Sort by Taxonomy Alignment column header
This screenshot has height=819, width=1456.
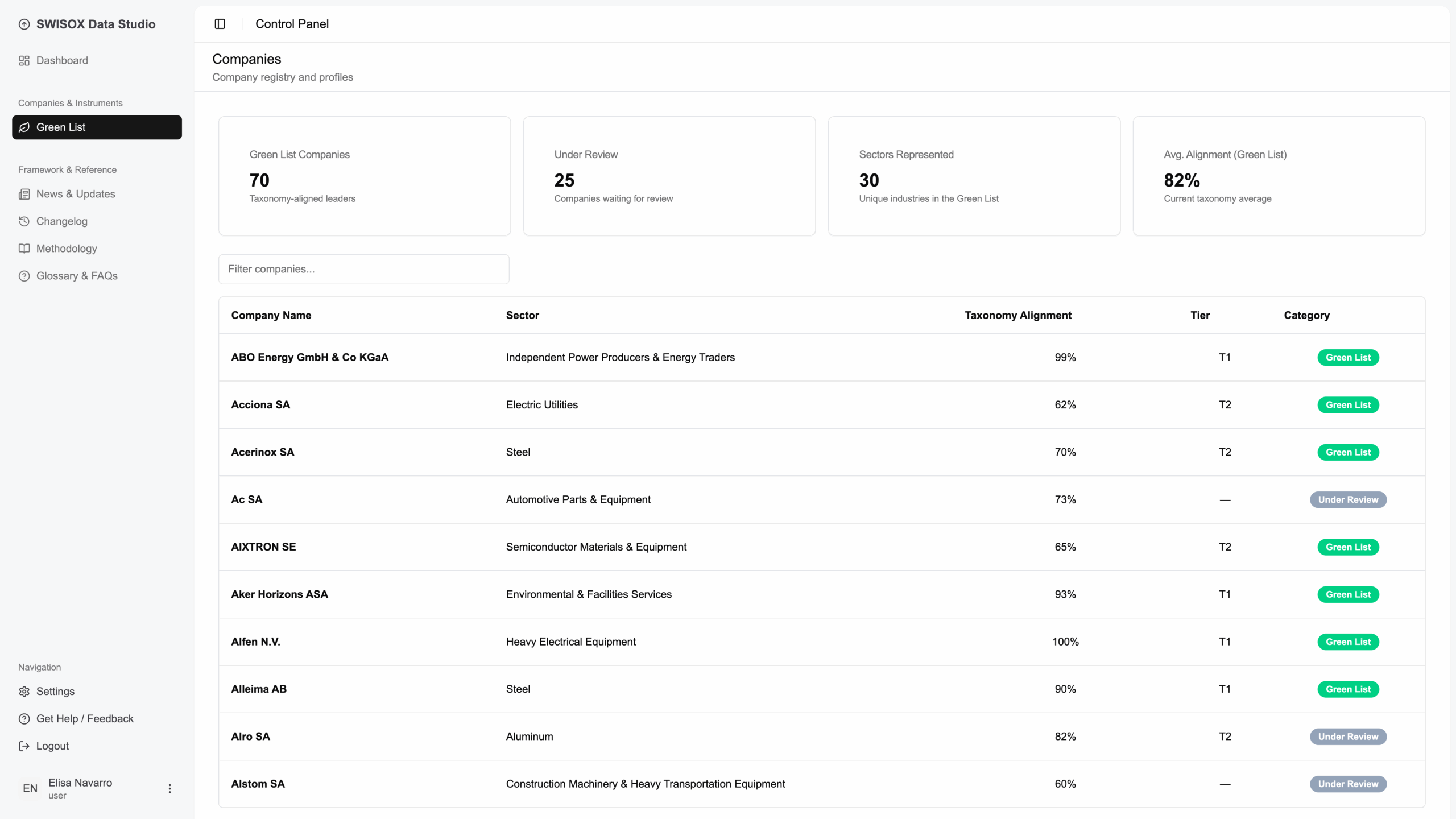tap(1018, 315)
